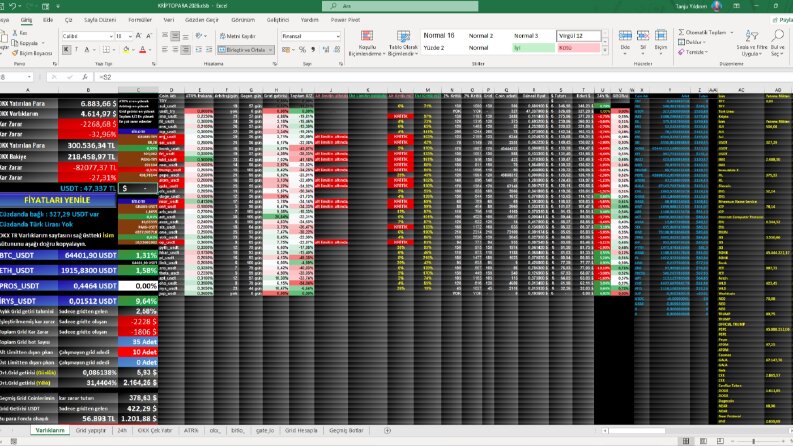Align cell text left
Screen dimensions: 793x446
[165, 50]
